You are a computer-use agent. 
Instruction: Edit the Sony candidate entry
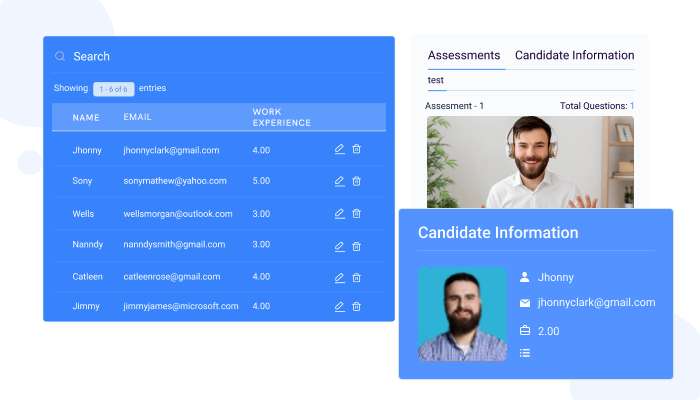pyautogui.click(x=340, y=181)
